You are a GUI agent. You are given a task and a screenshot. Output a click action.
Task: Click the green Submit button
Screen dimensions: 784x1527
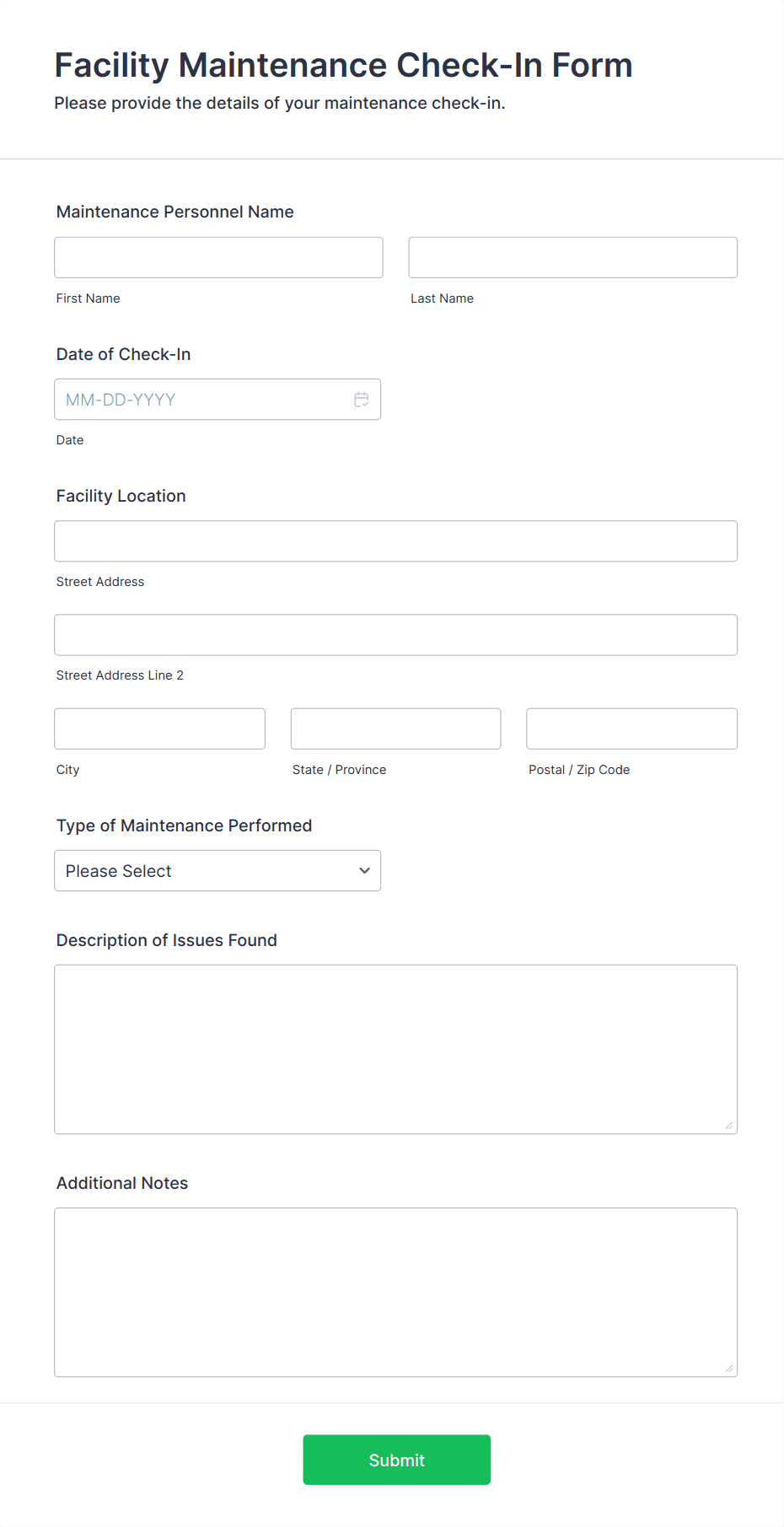coord(396,1460)
